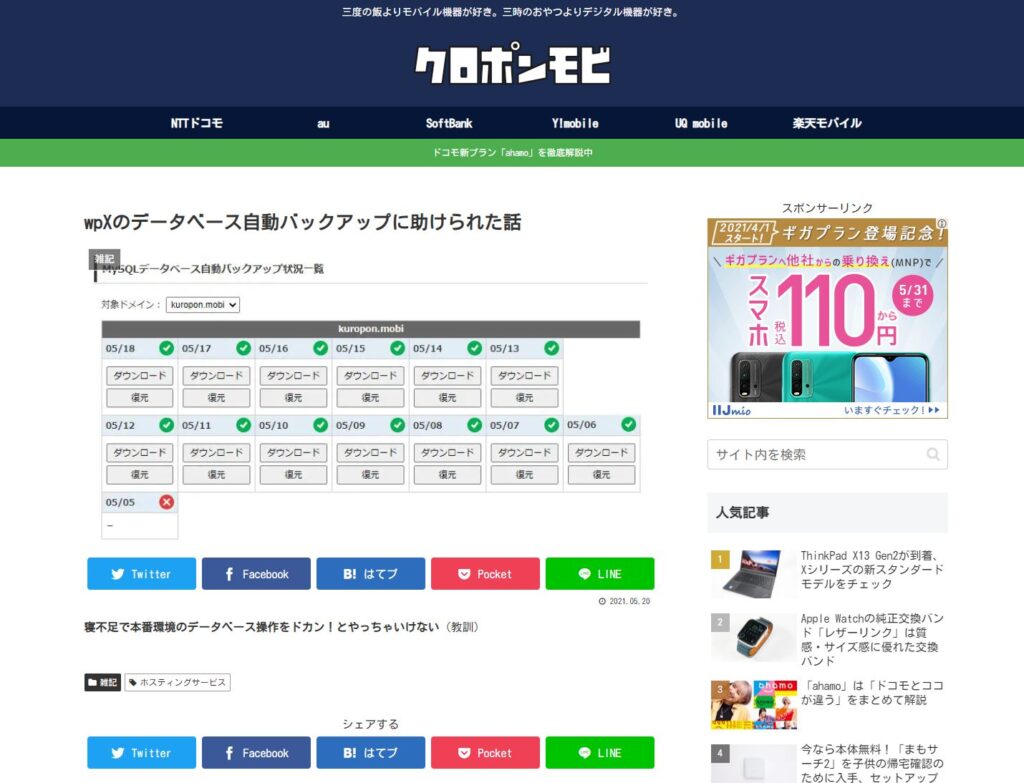The image size is (1024, 783).
Task: Save to Pocket under the シェアする heading
Action: click(x=485, y=752)
